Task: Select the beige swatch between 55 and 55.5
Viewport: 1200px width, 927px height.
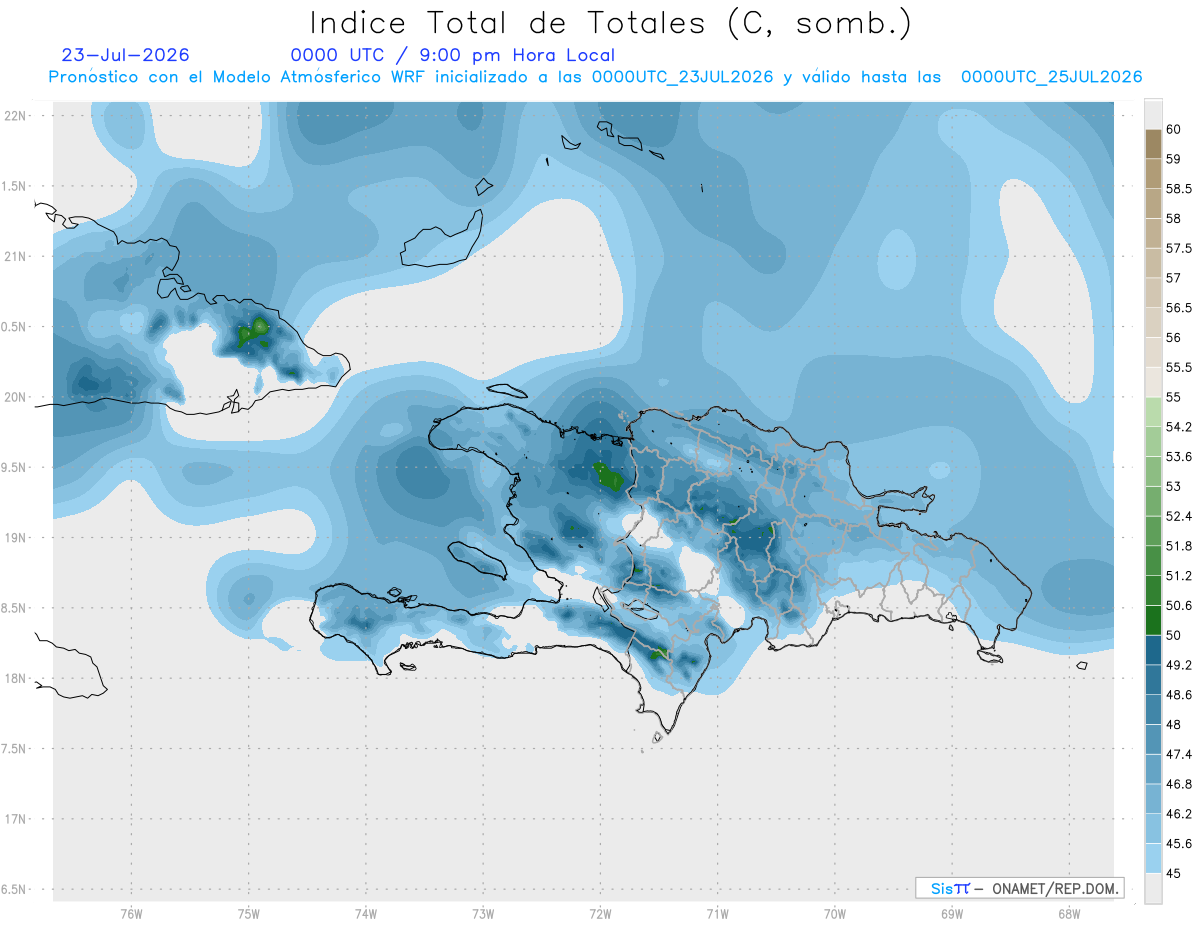Action: (x=1153, y=382)
